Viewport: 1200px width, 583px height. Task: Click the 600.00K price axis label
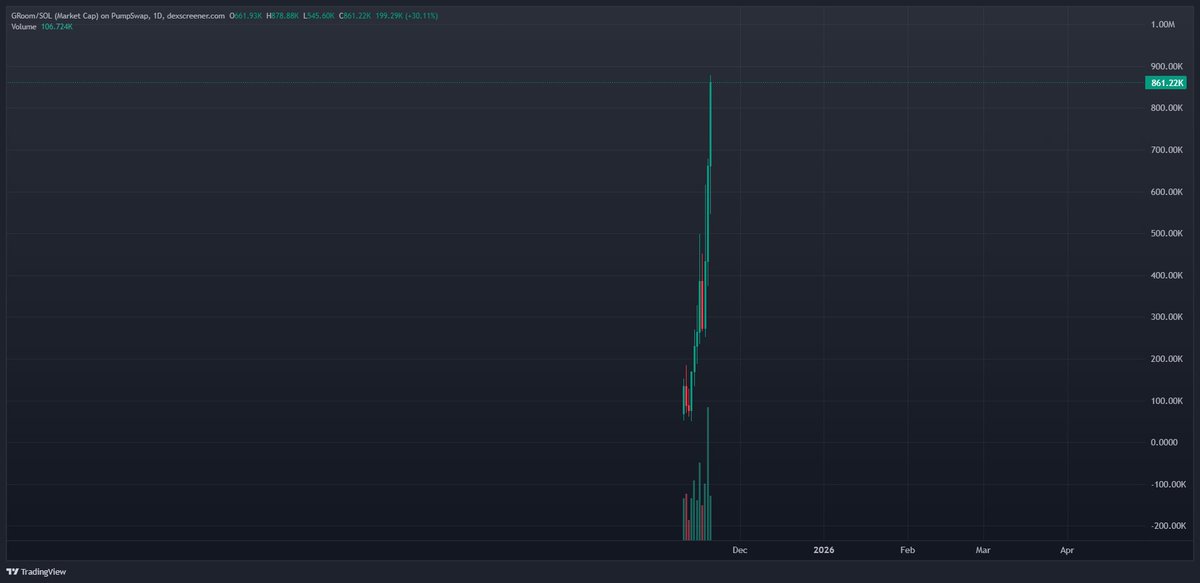[1166, 192]
